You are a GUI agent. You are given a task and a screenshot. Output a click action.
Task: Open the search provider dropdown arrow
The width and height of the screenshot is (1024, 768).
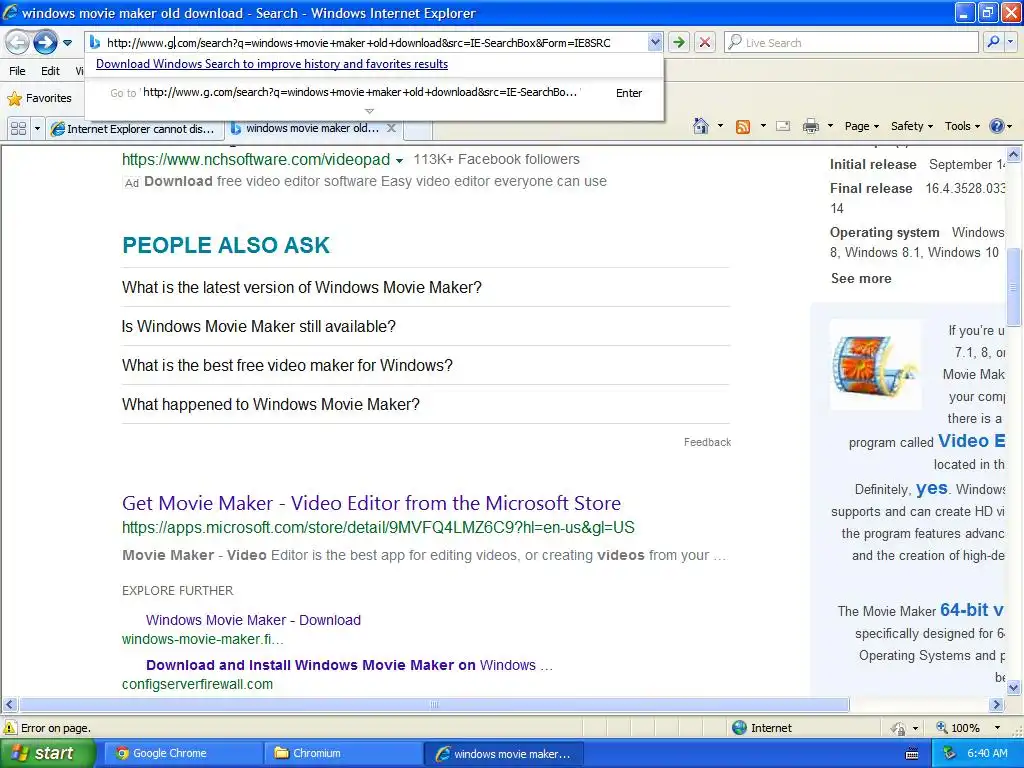tap(1010, 42)
